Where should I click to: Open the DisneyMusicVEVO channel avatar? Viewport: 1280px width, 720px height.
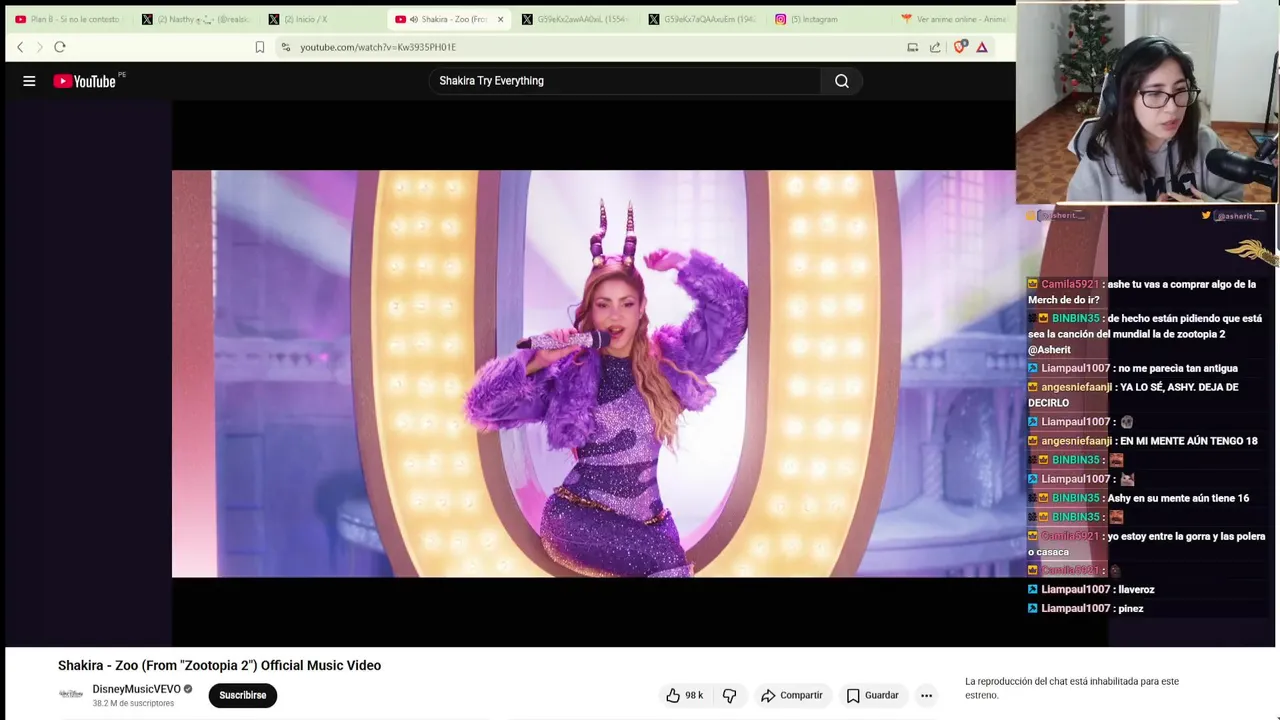coord(71,694)
